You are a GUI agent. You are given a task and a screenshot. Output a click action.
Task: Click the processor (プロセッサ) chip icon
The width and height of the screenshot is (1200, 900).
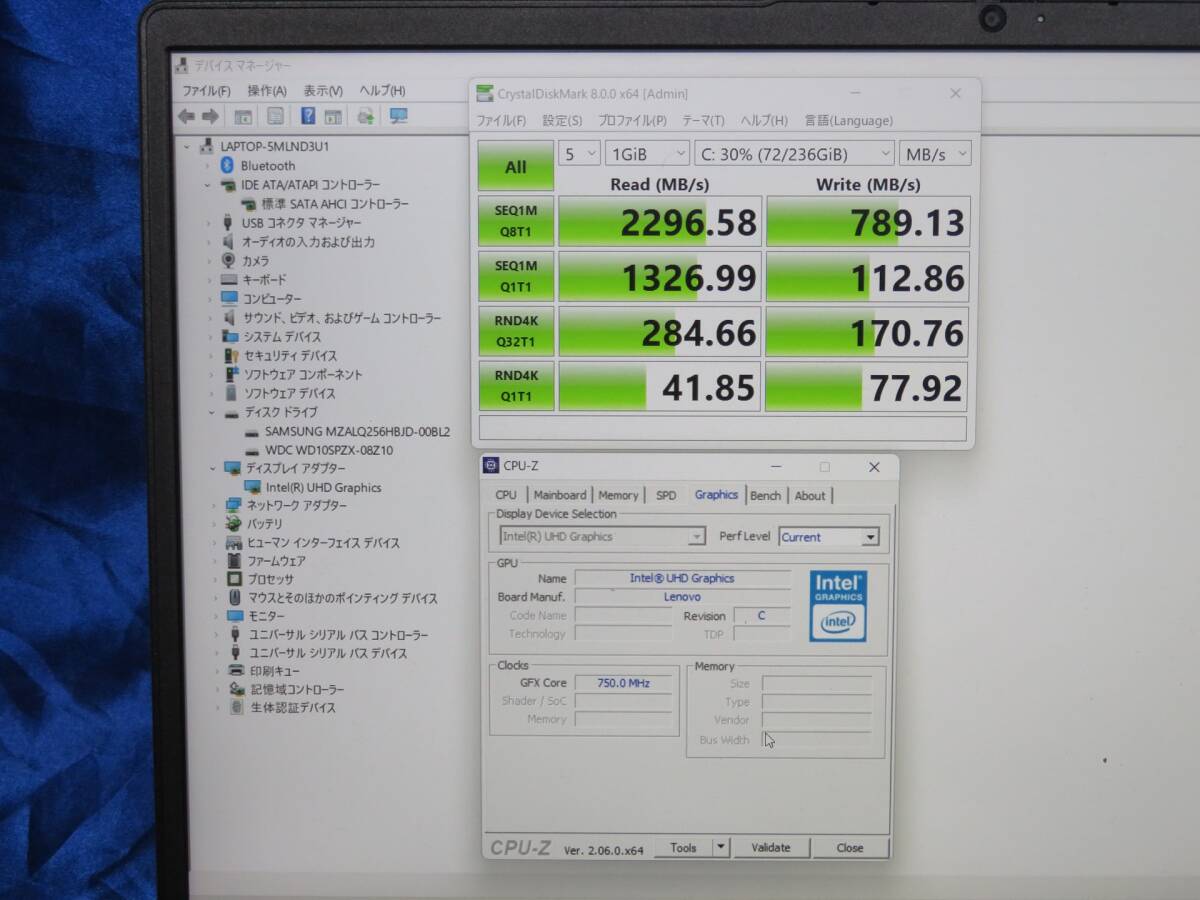[x=232, y=579]
